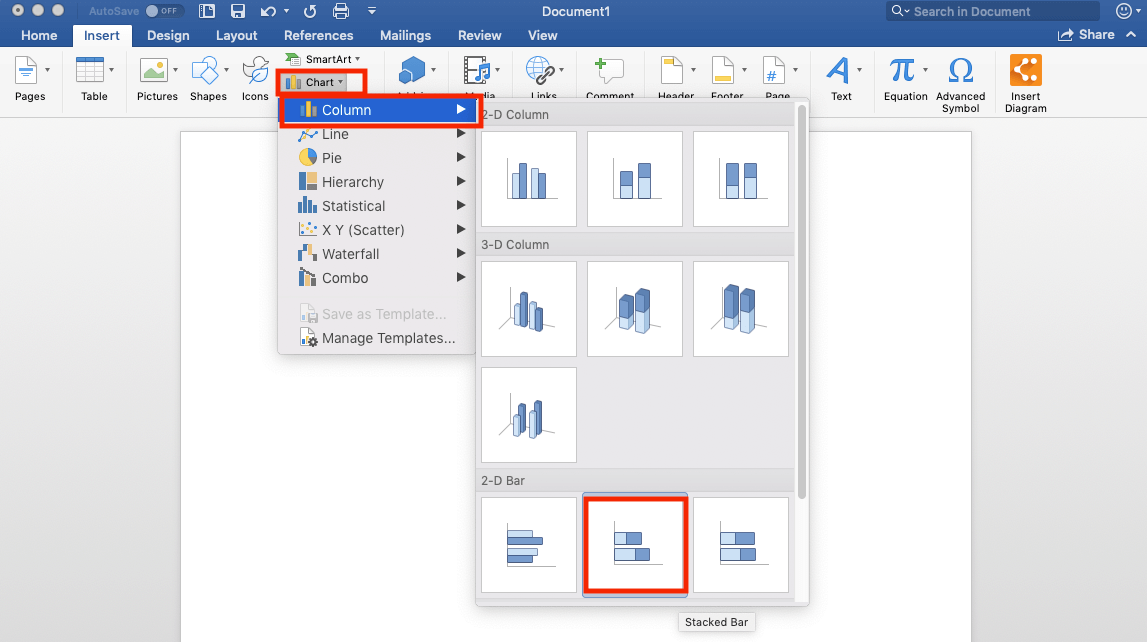Click the Header icon
Viewport: 1147px width, 642px height.
[x=672, y=71]
